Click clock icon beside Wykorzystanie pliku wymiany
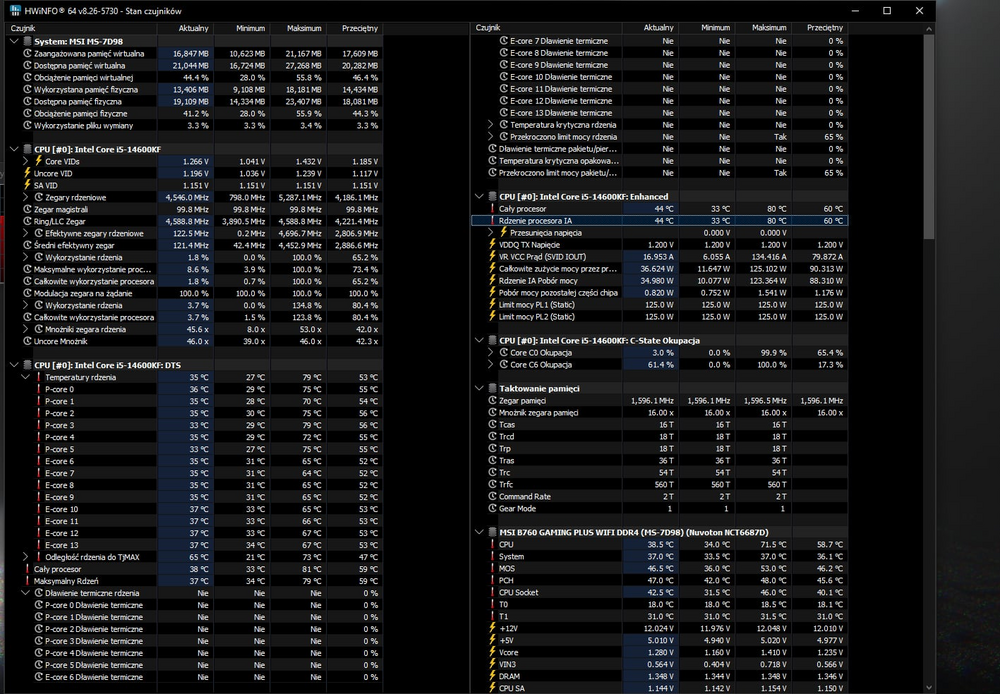Screen dimensions: 1000x694 point(27,126)
